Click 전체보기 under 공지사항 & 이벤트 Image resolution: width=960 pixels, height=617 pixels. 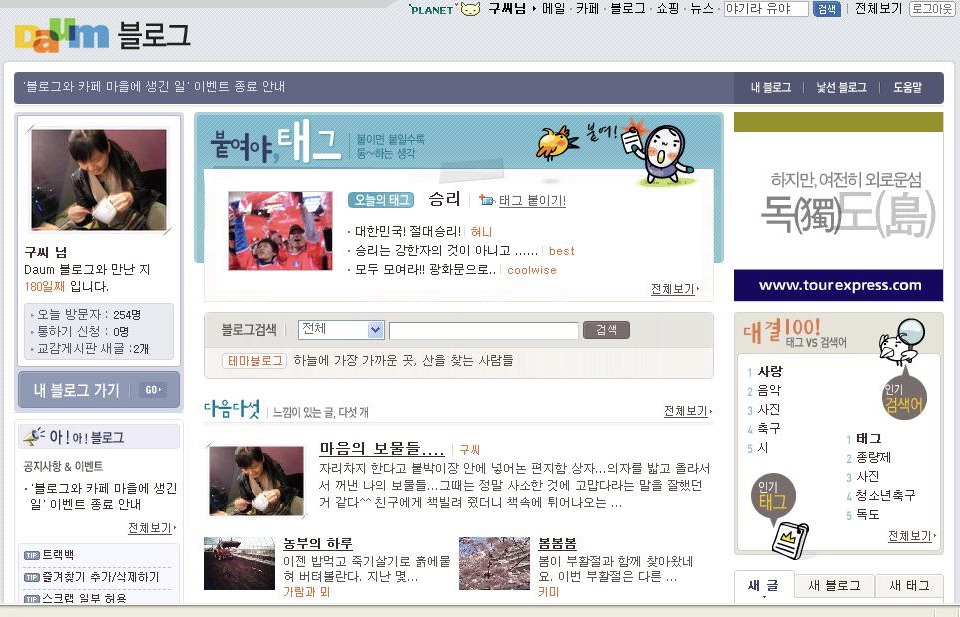(151, 528)
